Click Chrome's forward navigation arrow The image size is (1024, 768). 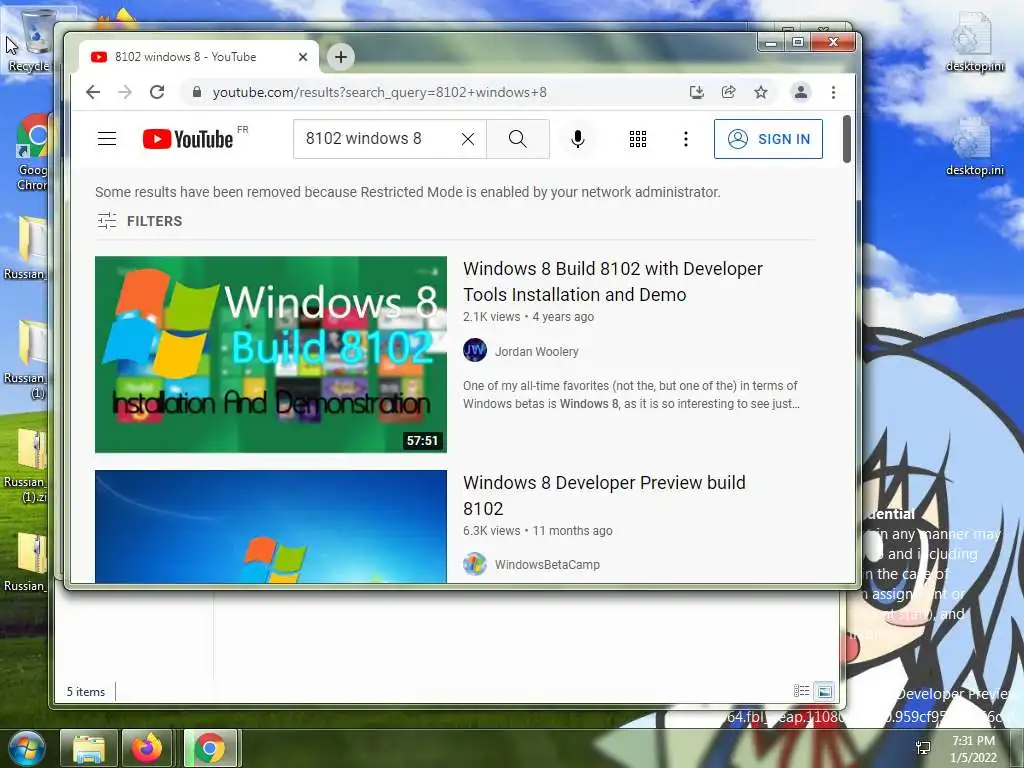pos(125,92)
